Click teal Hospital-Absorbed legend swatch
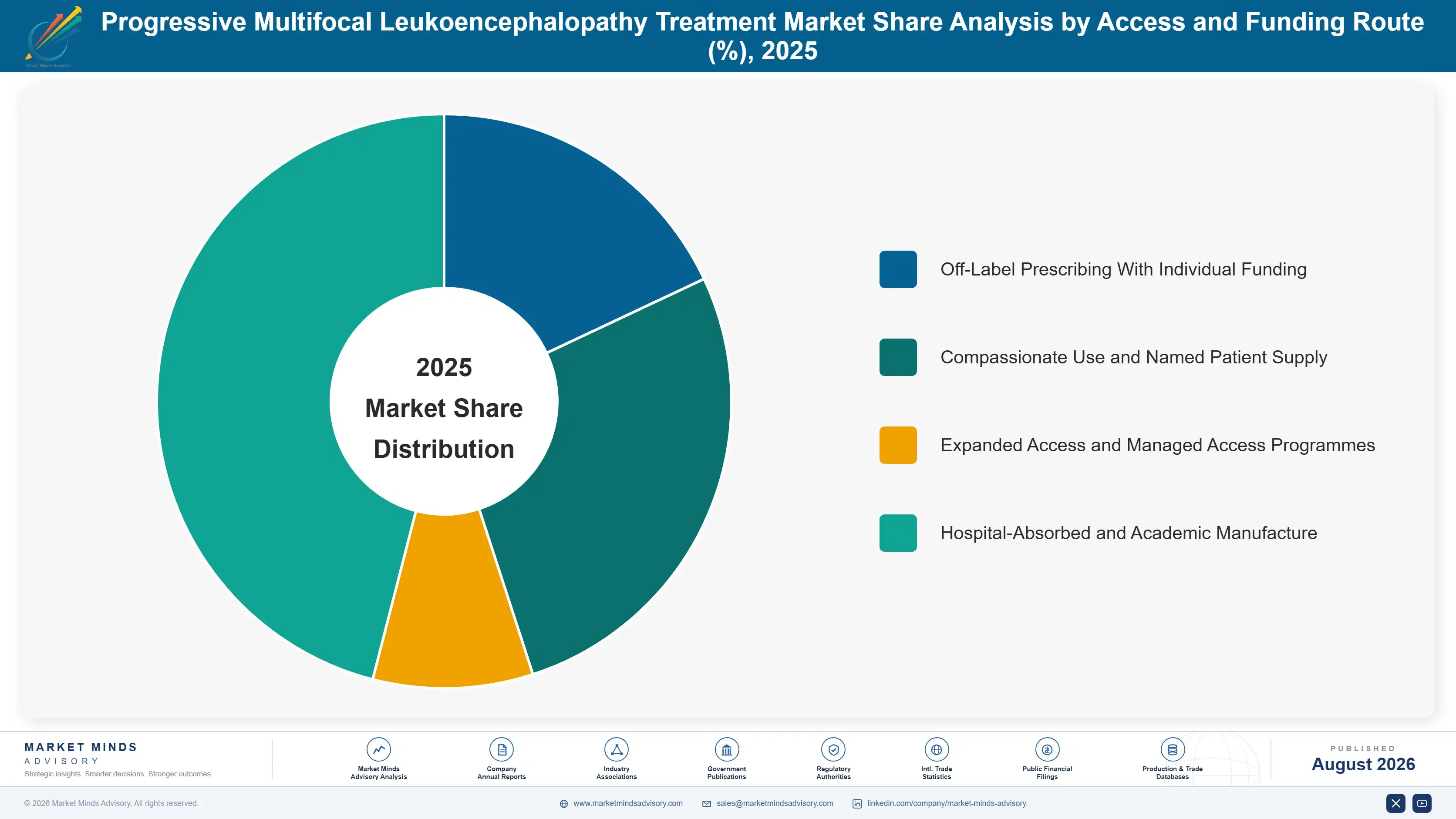Image resolution: width=1456 pixels, height=819 pixels. [897, 533]
